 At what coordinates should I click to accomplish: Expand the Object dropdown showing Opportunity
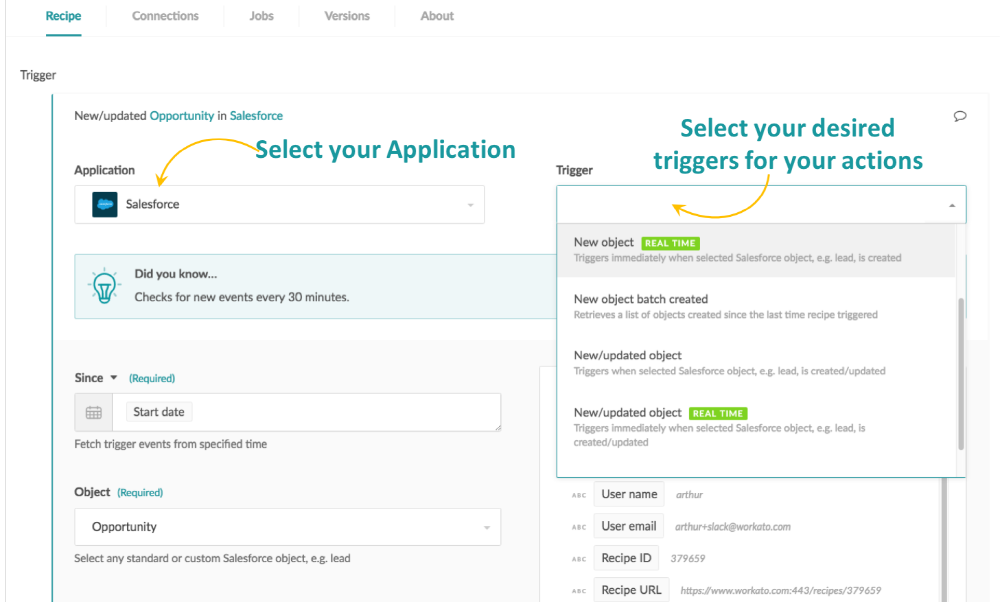pyautogui.click(x=287, y=527)
